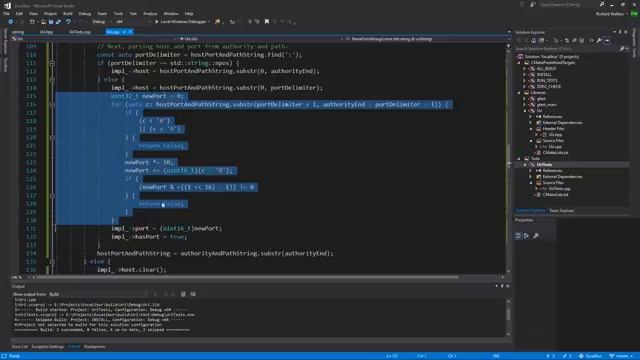
Task: Switch to the Solution Explorer tab
Action: (530, 211)
